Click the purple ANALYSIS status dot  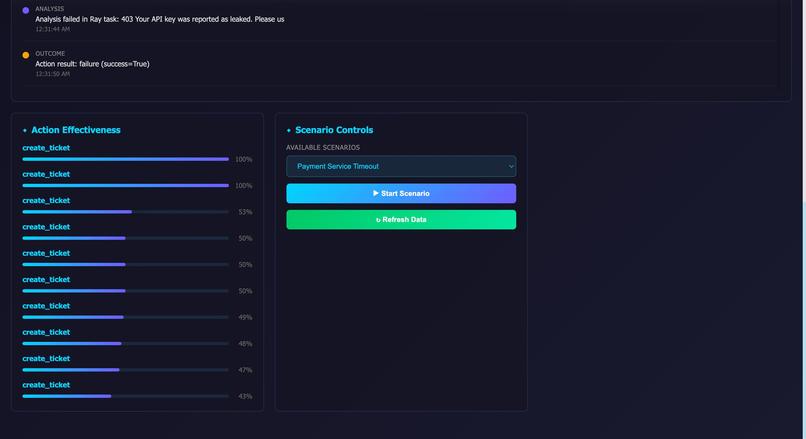coord(26,10)
